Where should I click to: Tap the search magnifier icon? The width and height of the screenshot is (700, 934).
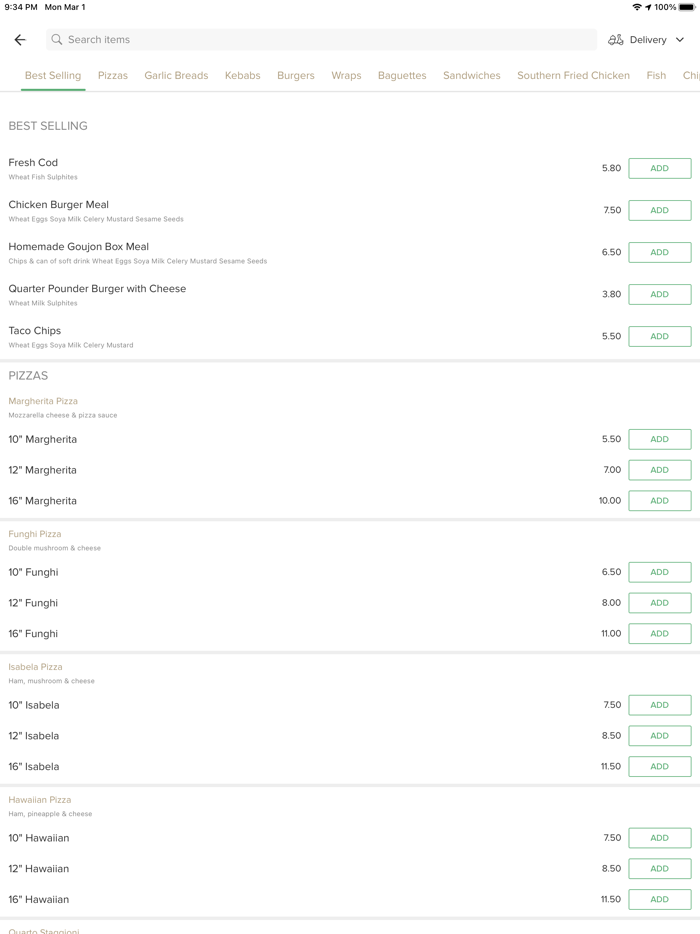click(x=57, y=40)
